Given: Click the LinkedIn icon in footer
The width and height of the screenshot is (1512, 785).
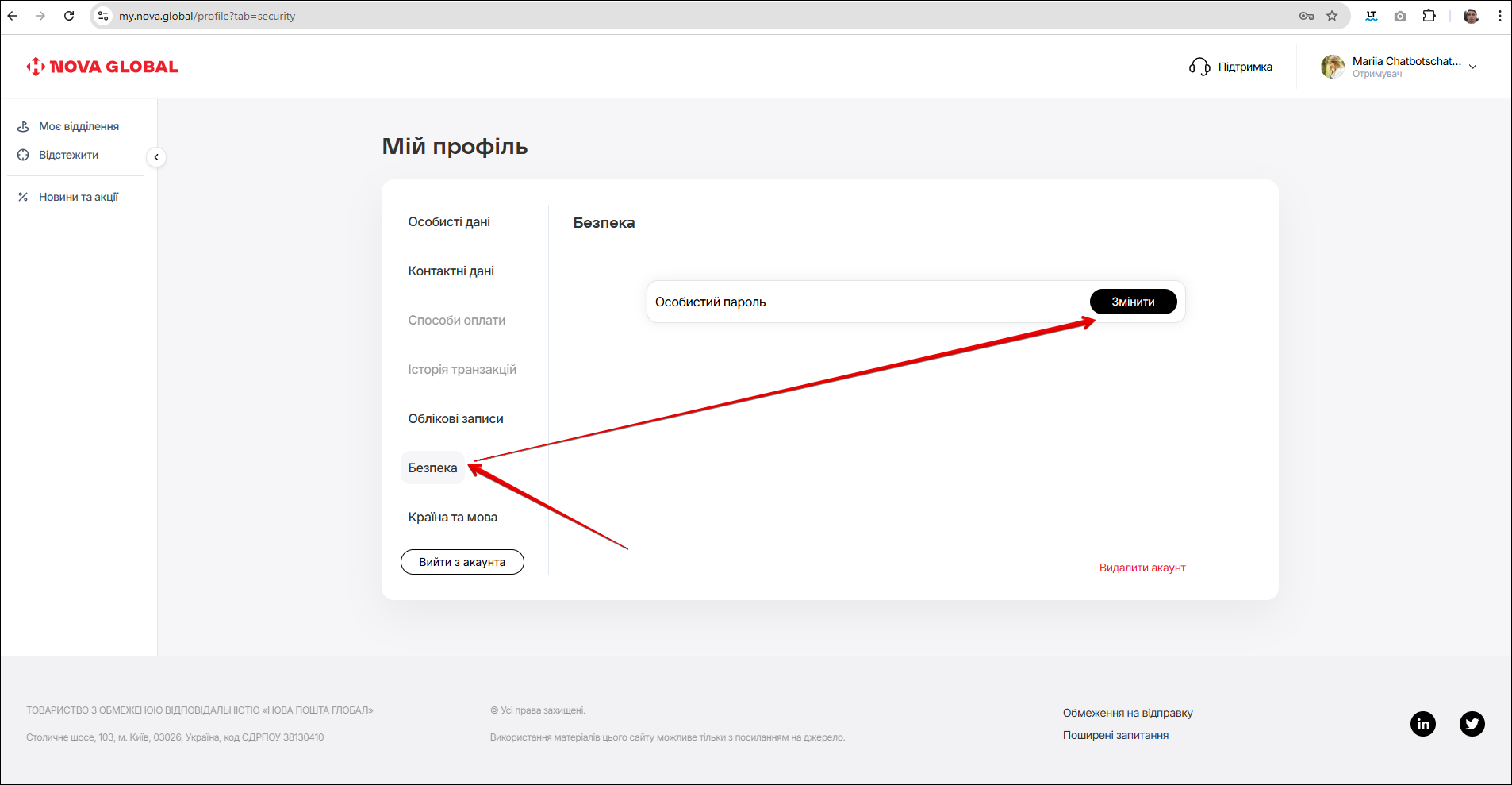Looking at the screenshot, I should pyautogui.click(x=1422, y=723).
